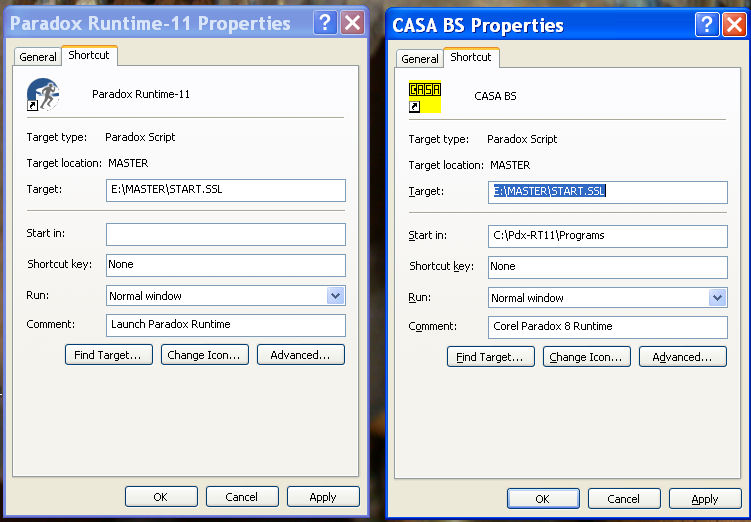Select the Shortcut tab in Paradox Runtime-11 Properties

tap(89, 55)
